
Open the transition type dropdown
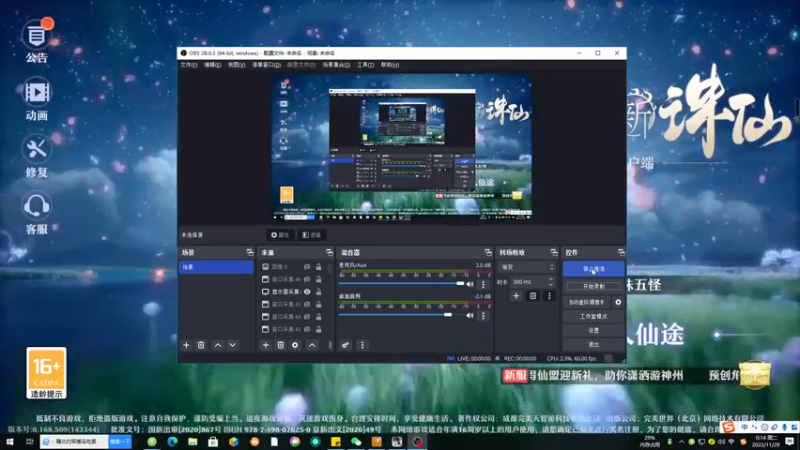pos(527,267)
